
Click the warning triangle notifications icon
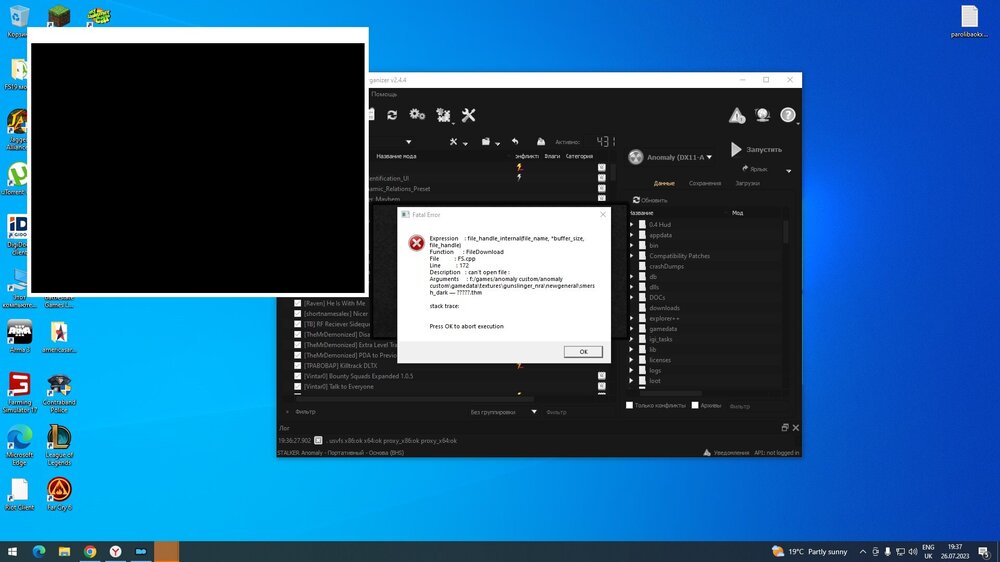click(737, 116)
